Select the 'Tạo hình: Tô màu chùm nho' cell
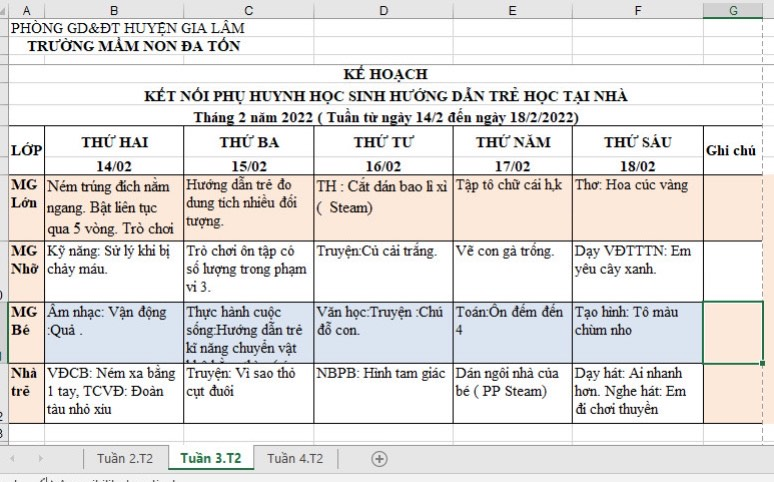774x482 pixels. [x=637, y=332]
